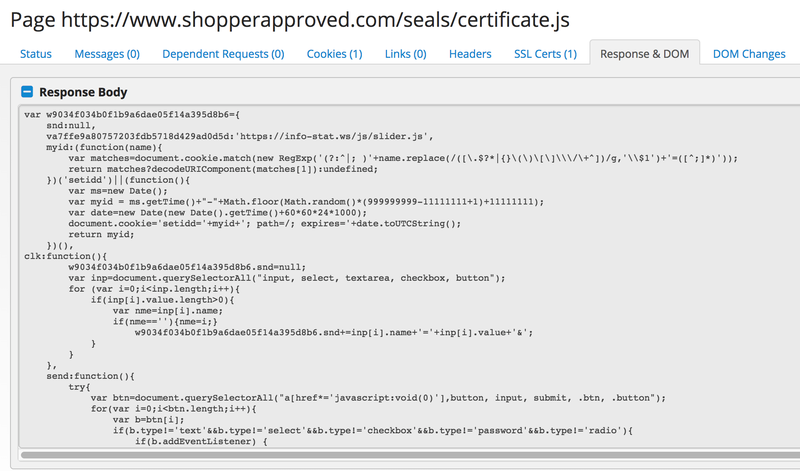This screenshot has width=800, height=471.
Task: Click the Math.floor(Math.random() line
Action: [306, 202]
